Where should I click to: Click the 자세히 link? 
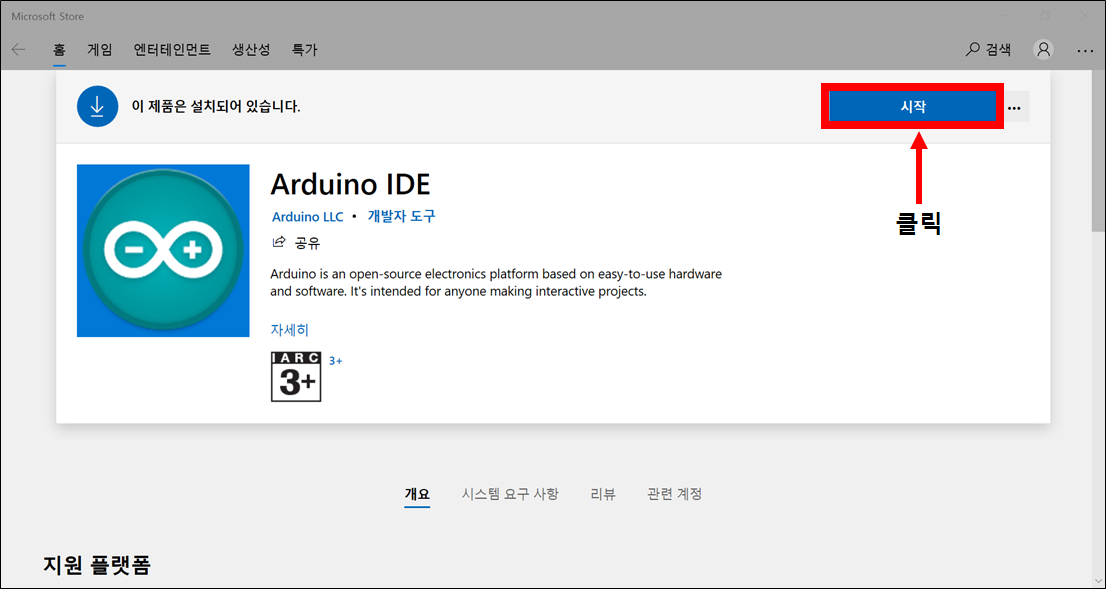tap(290, 329)
